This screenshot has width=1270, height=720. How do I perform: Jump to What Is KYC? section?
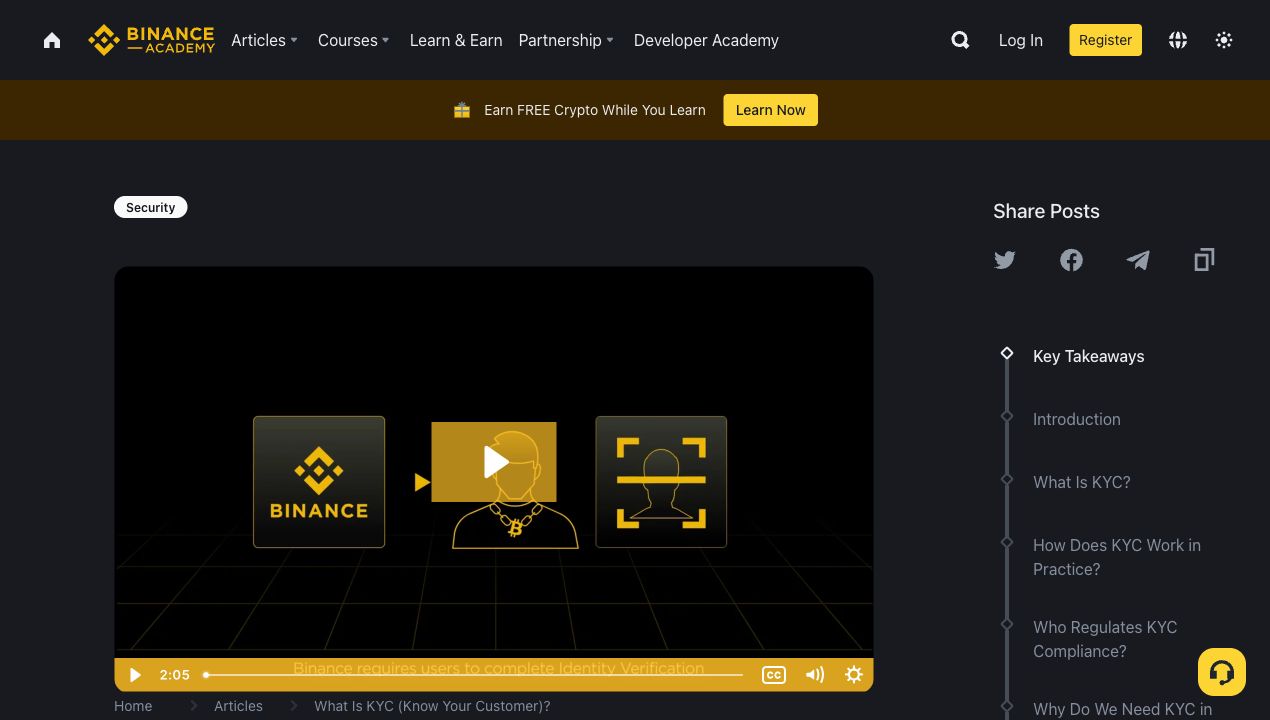[1081, 482]
